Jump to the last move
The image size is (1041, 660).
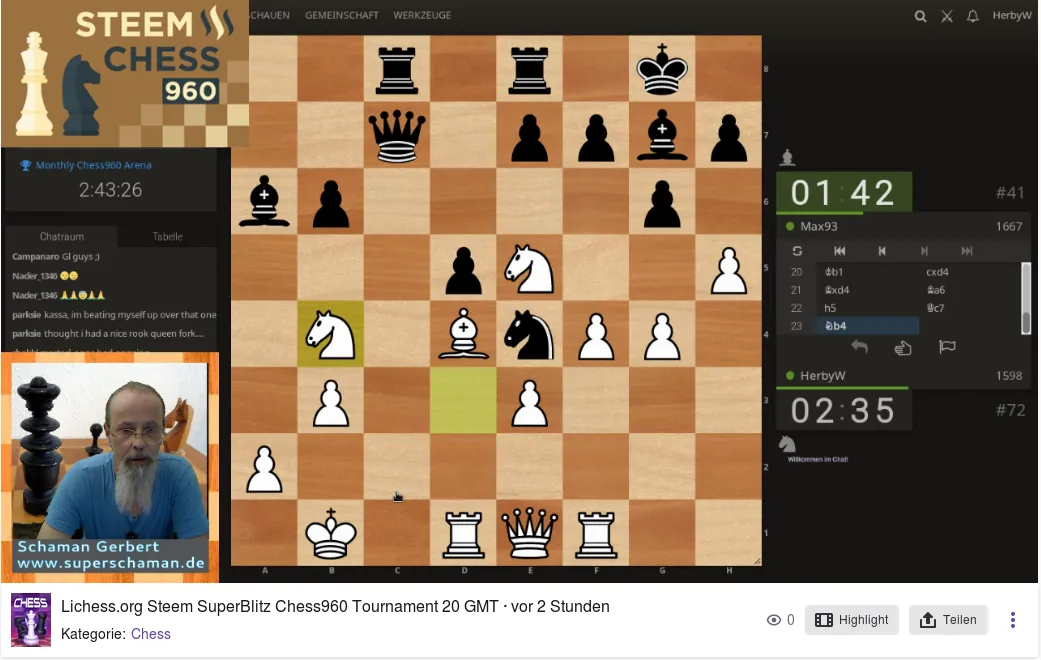pos(967,251)
